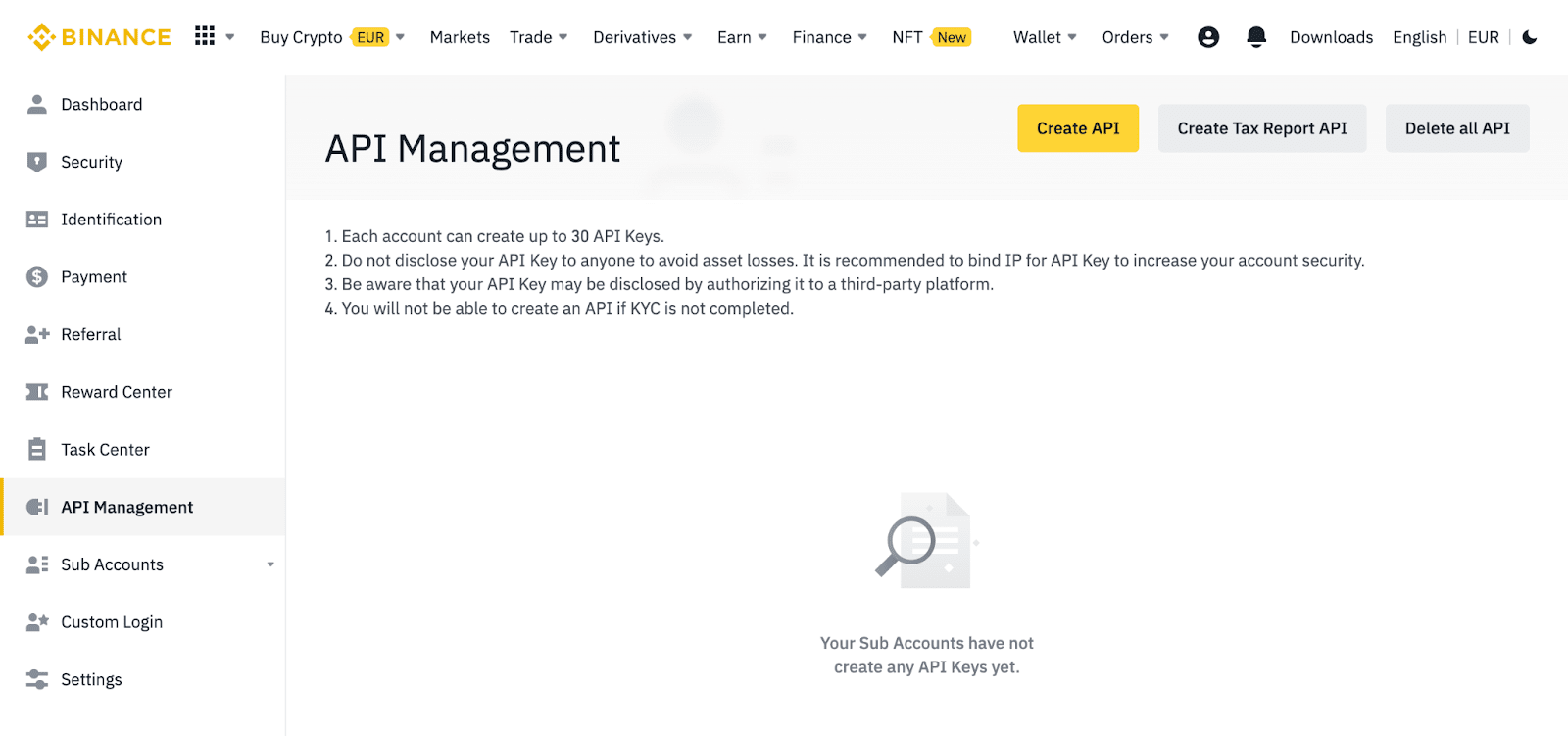This screenshot has height=736, width=1568.
Task: Change language via English link
Action: pyautogui.click(x=1419, y=37)
